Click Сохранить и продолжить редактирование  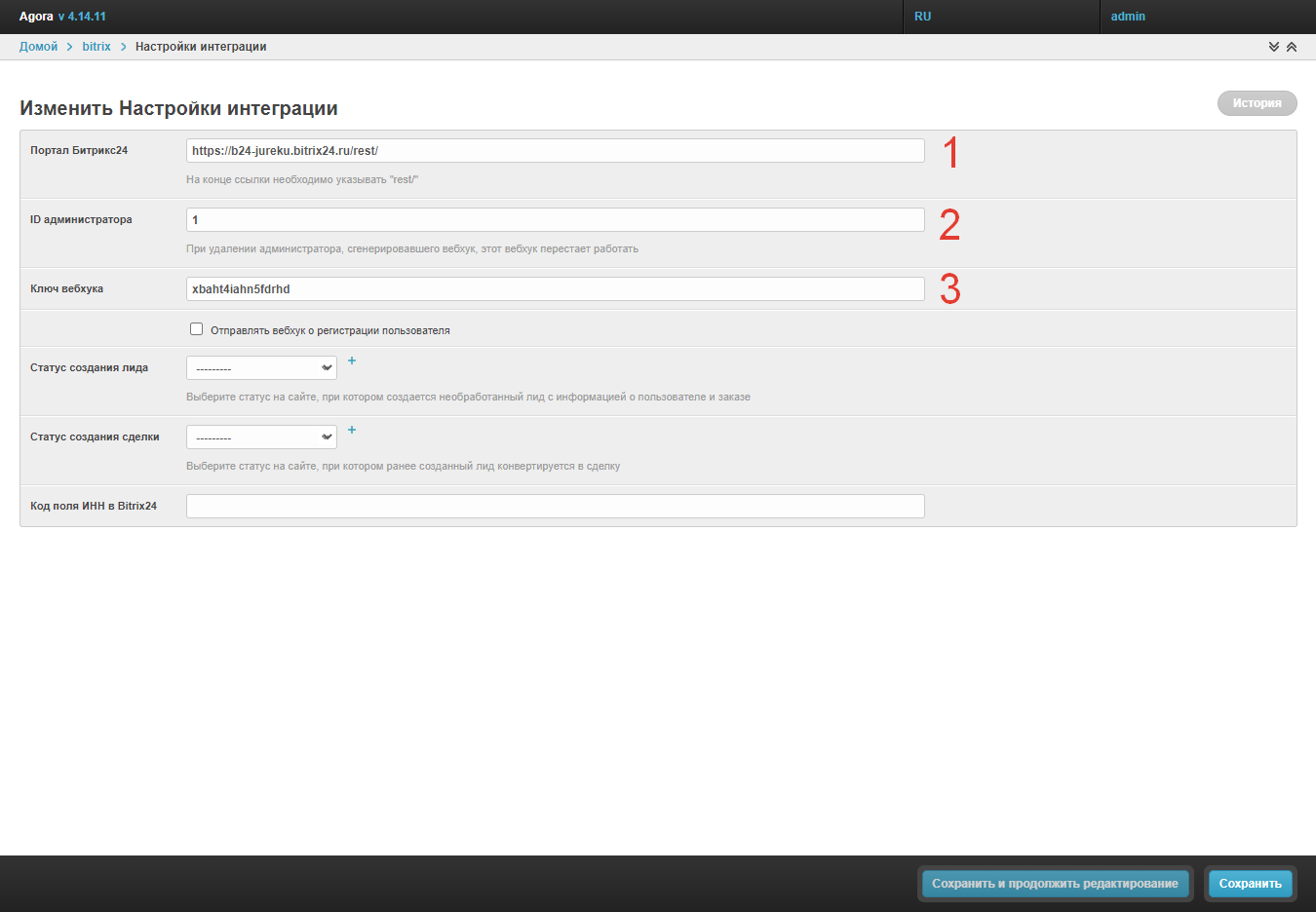[1055, 884]
